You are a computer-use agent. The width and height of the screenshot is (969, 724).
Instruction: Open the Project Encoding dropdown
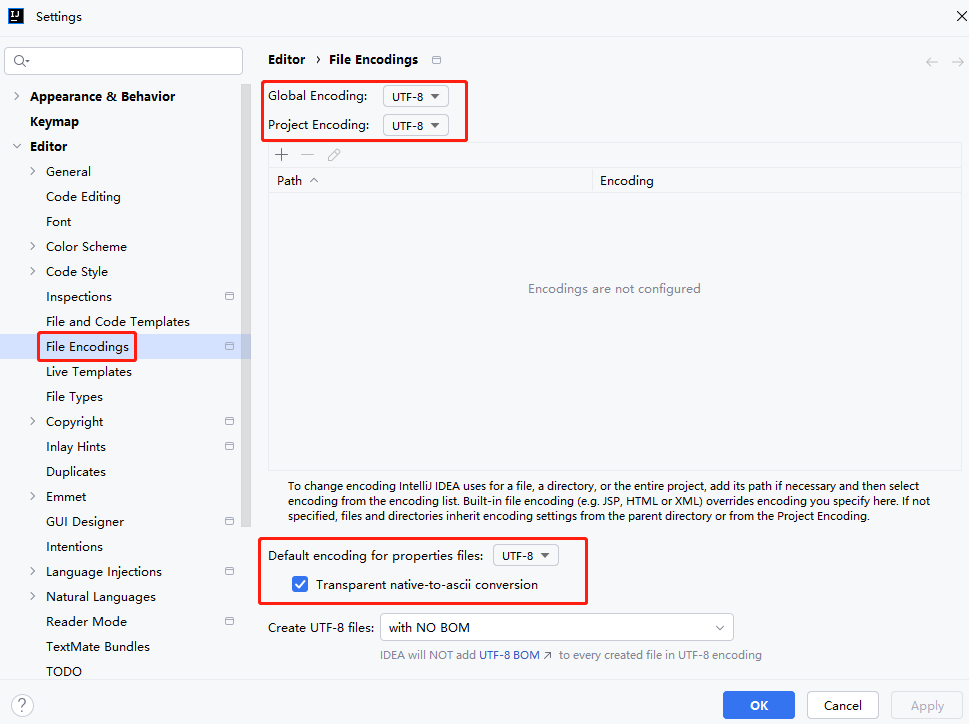coord(415,126)
